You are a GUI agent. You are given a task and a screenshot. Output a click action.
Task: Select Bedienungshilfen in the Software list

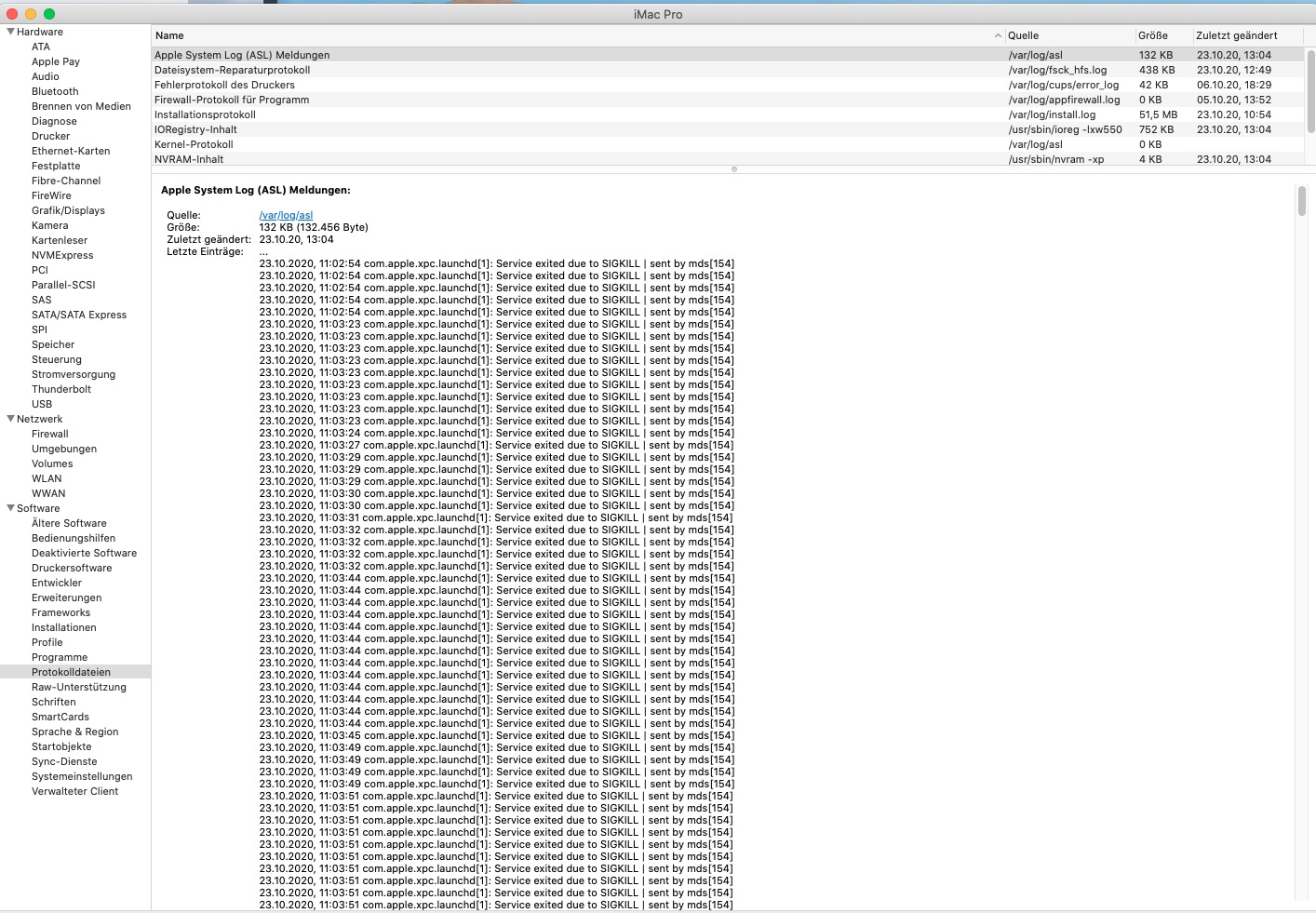74,538
